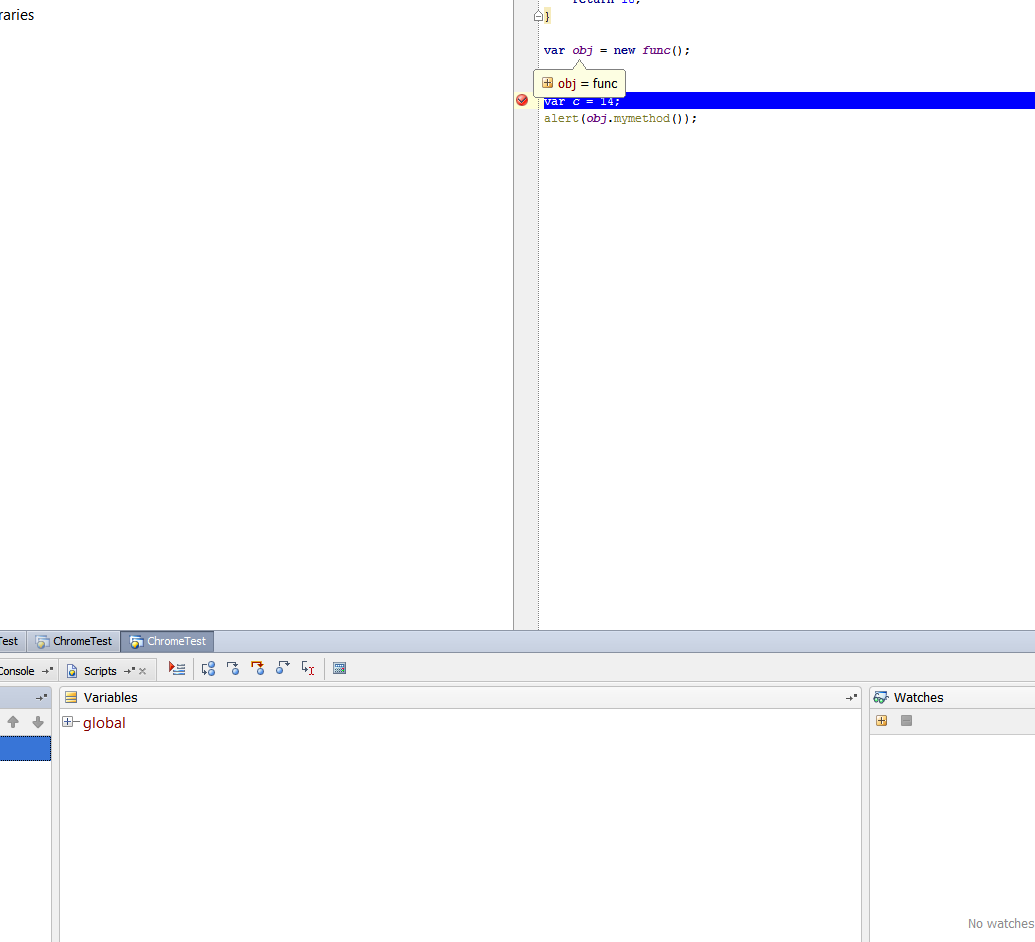Switch to the inactive ChromeTest debug tab
1035x942 pixels.
coord(74,641)
